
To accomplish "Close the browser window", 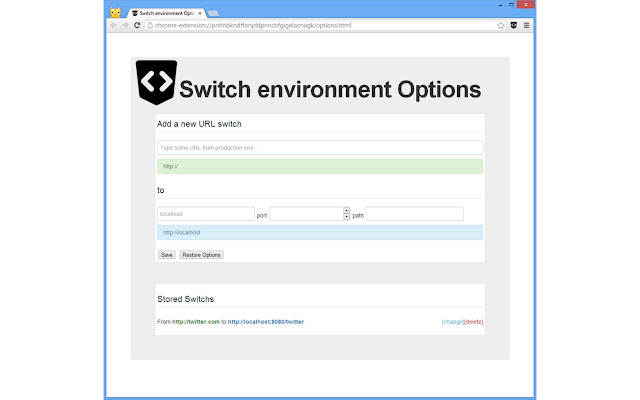I will click(x=526, y=4).
